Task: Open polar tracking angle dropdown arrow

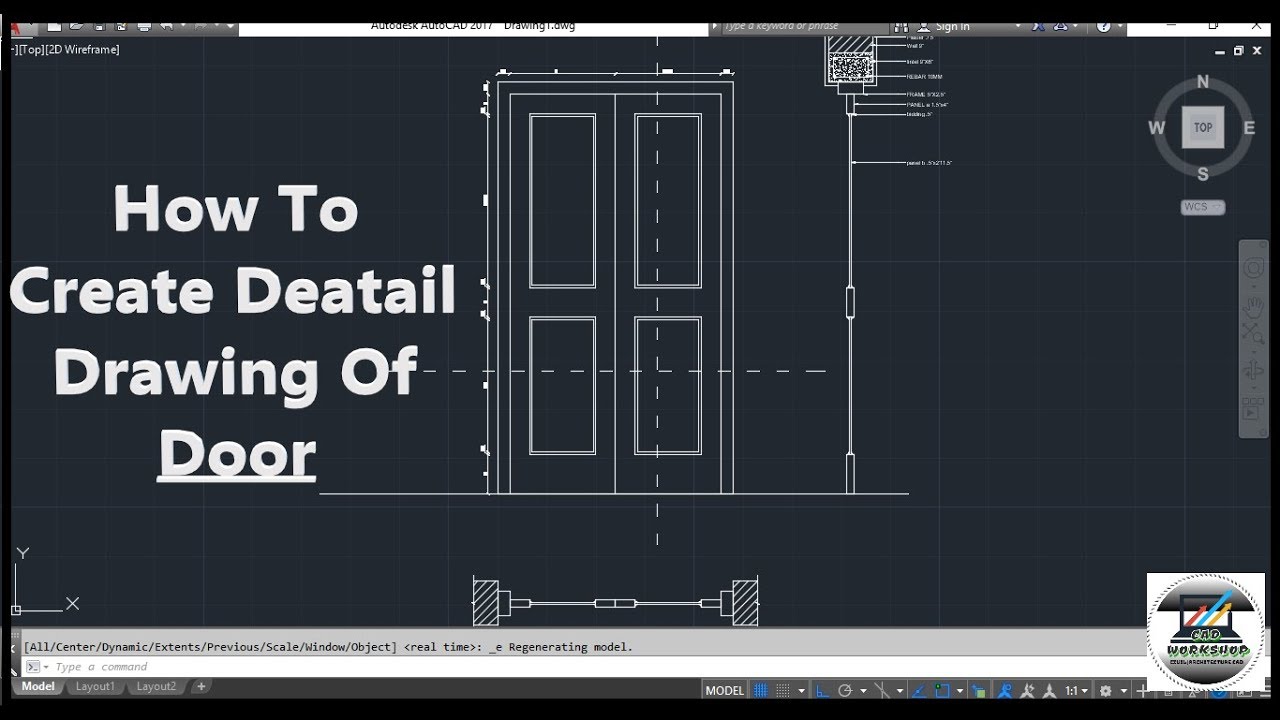Action: tap(863, 690)
